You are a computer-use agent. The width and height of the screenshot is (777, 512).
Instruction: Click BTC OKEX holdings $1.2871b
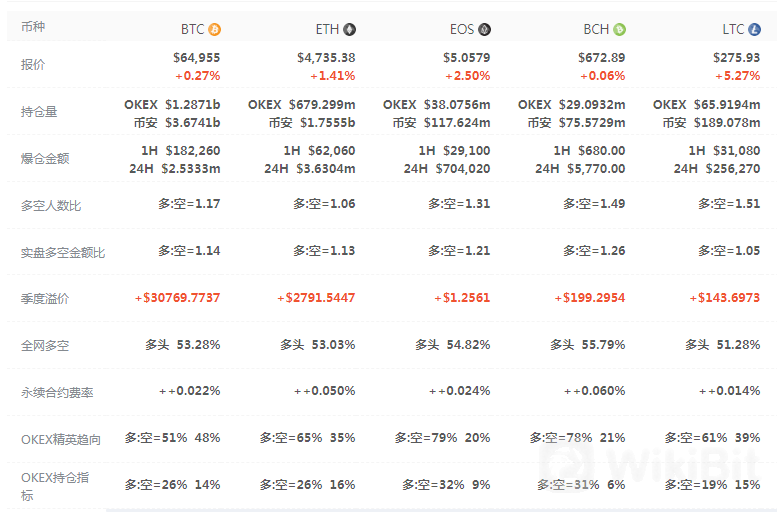[192, 104]
